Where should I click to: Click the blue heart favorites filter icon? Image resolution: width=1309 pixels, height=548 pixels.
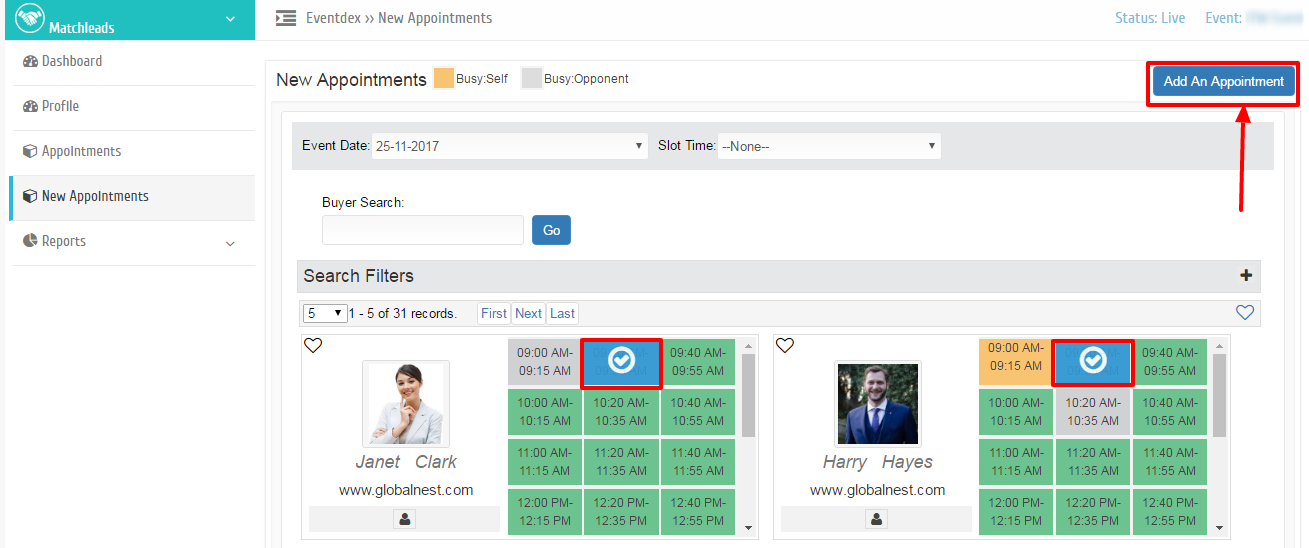(x=1244, y=313)
